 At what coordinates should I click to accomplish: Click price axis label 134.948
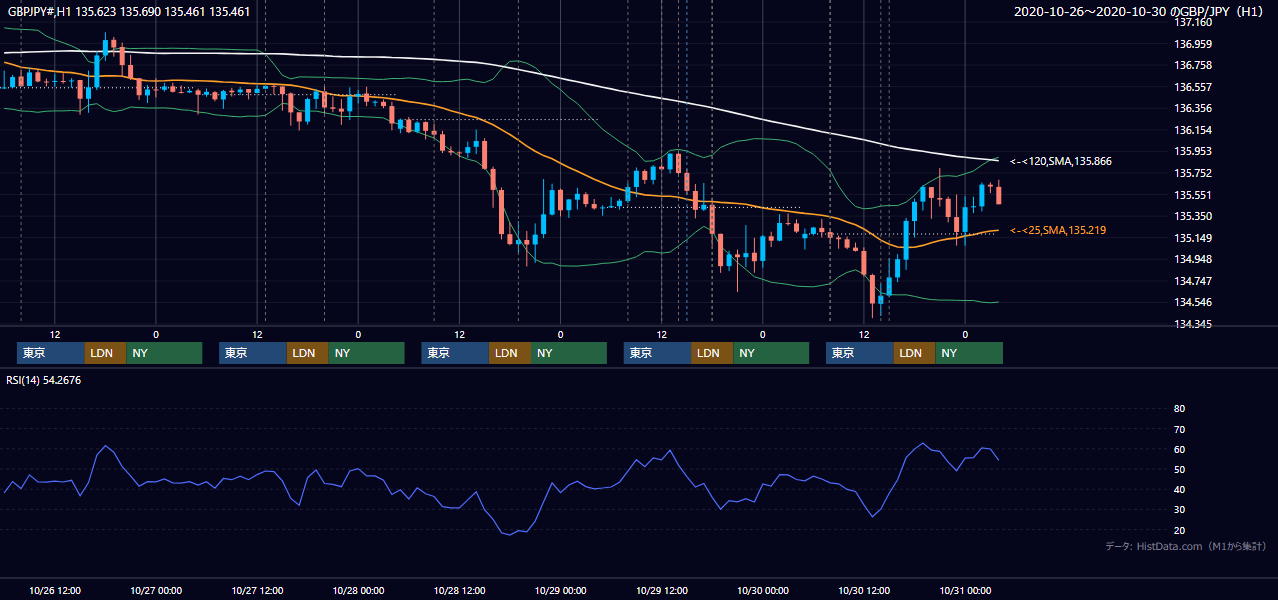1193,260
